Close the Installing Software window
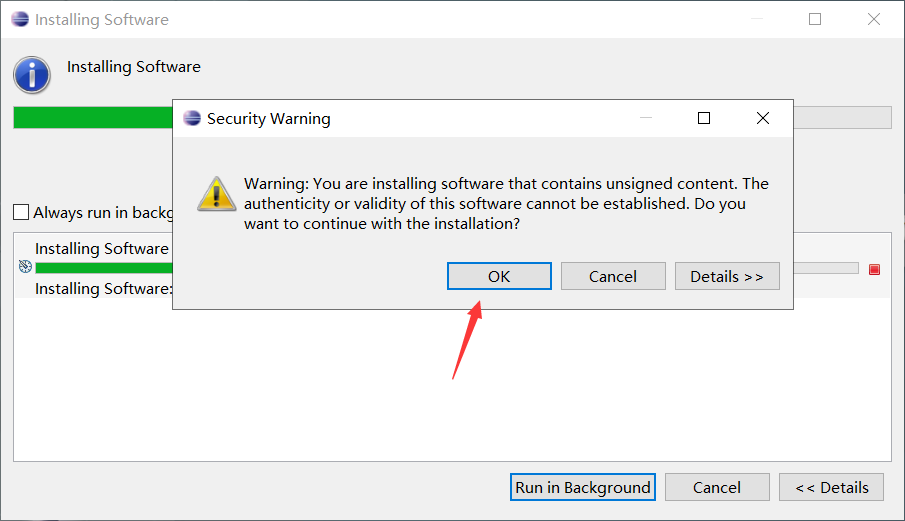 [874, 19]
